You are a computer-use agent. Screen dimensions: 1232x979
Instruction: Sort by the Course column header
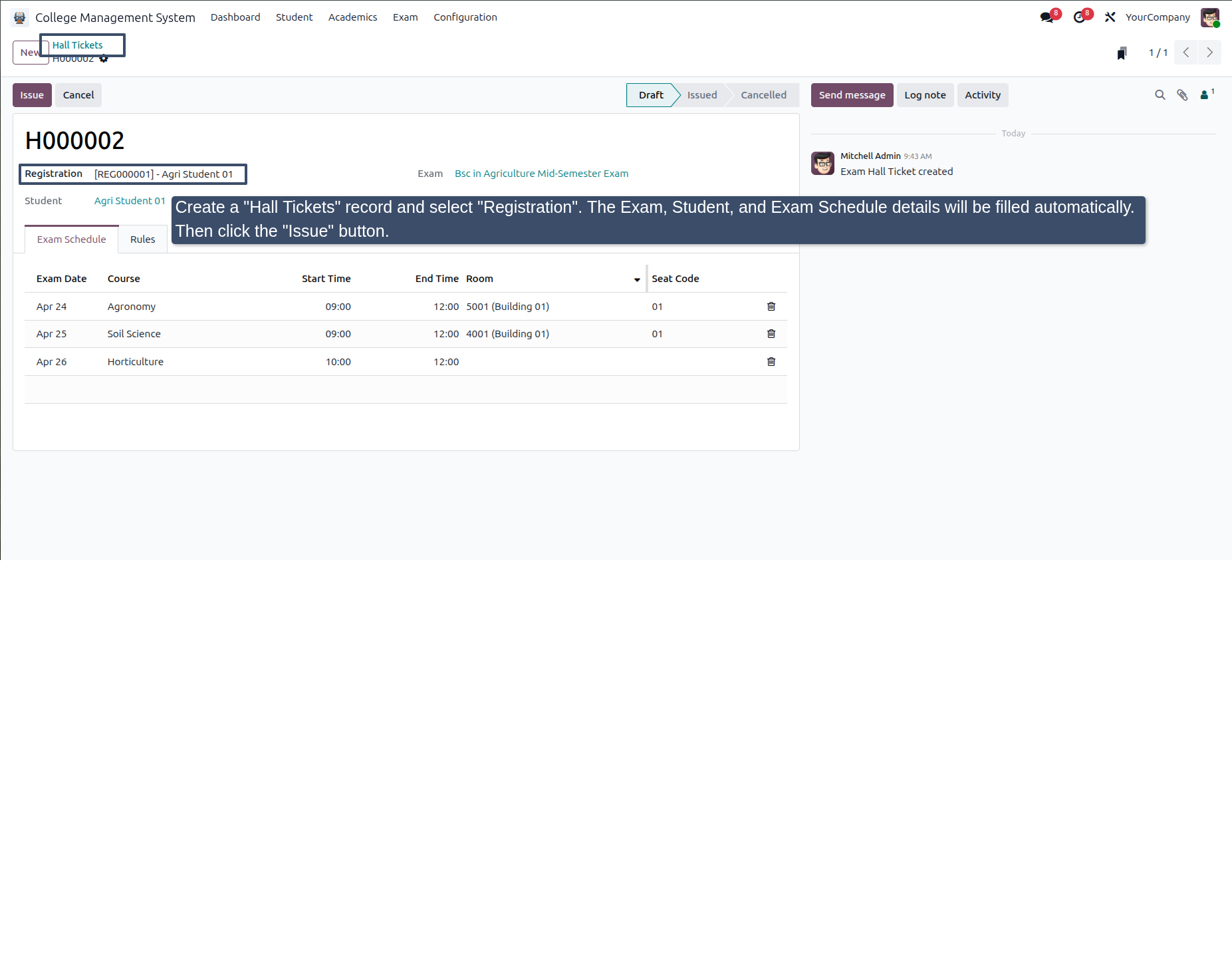(124, 279)
